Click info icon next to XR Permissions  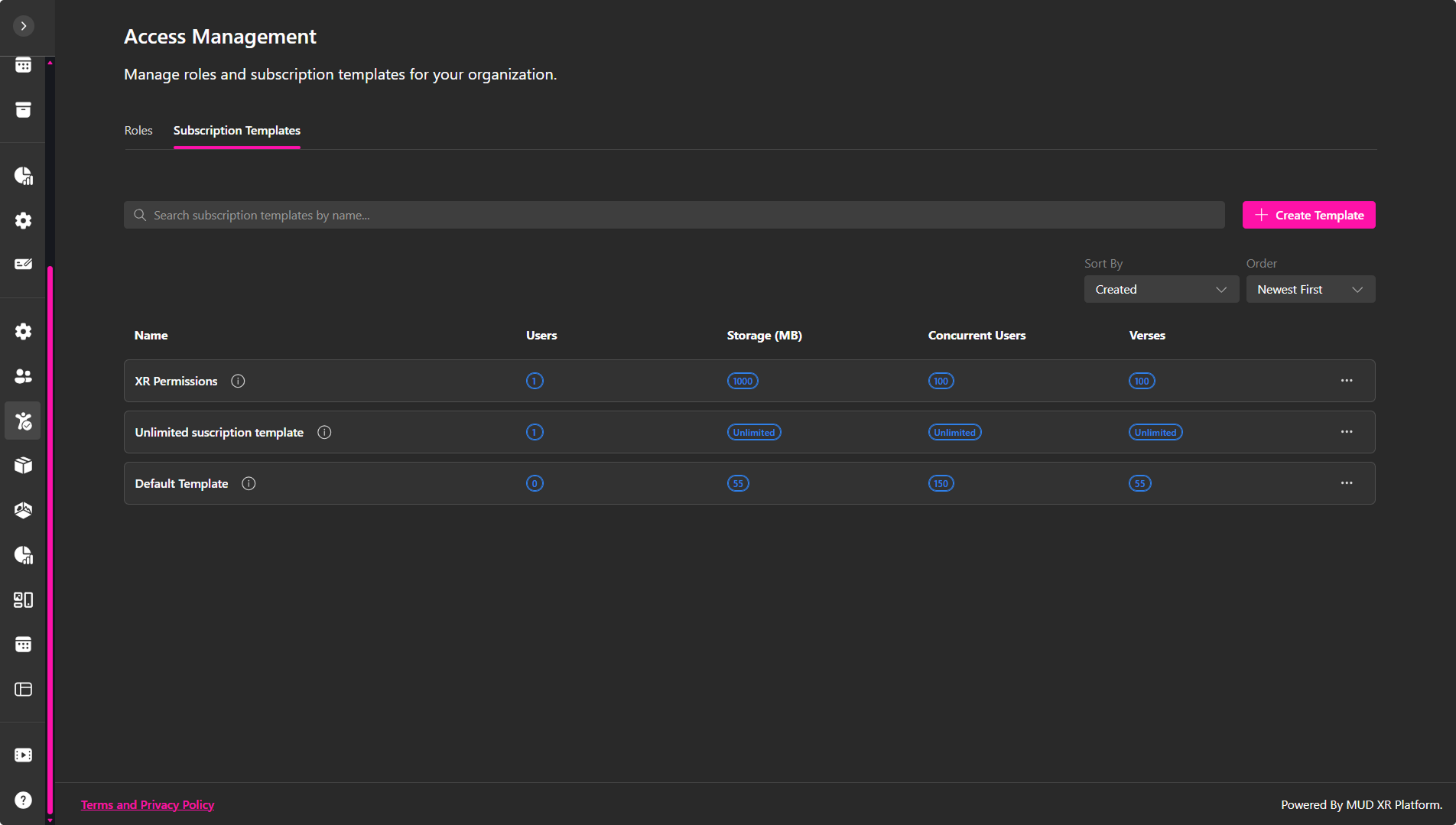(238, 381)
